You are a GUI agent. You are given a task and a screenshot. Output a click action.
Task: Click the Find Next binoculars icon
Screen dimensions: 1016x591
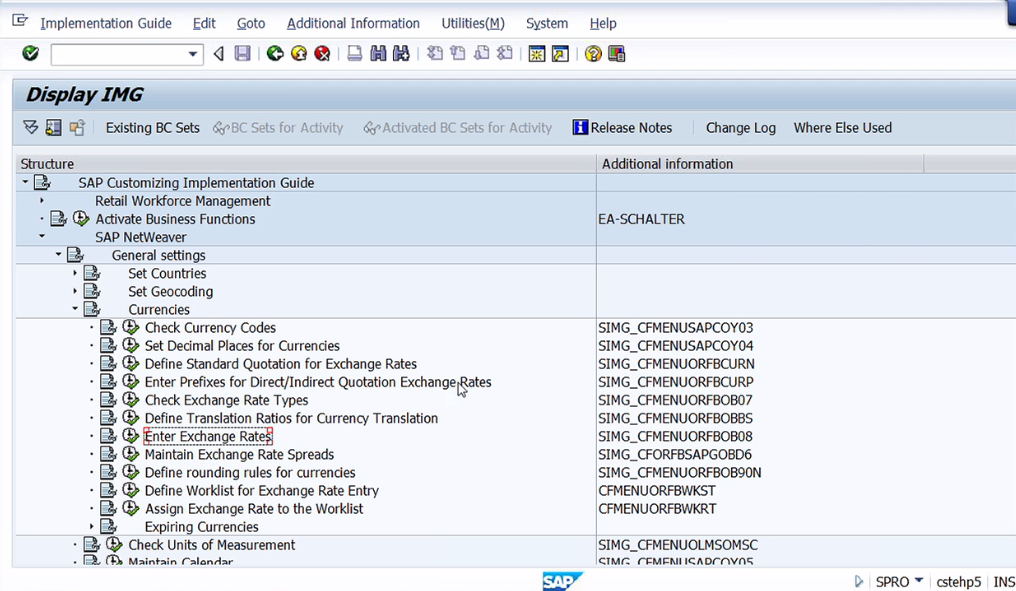pos(401,53)
